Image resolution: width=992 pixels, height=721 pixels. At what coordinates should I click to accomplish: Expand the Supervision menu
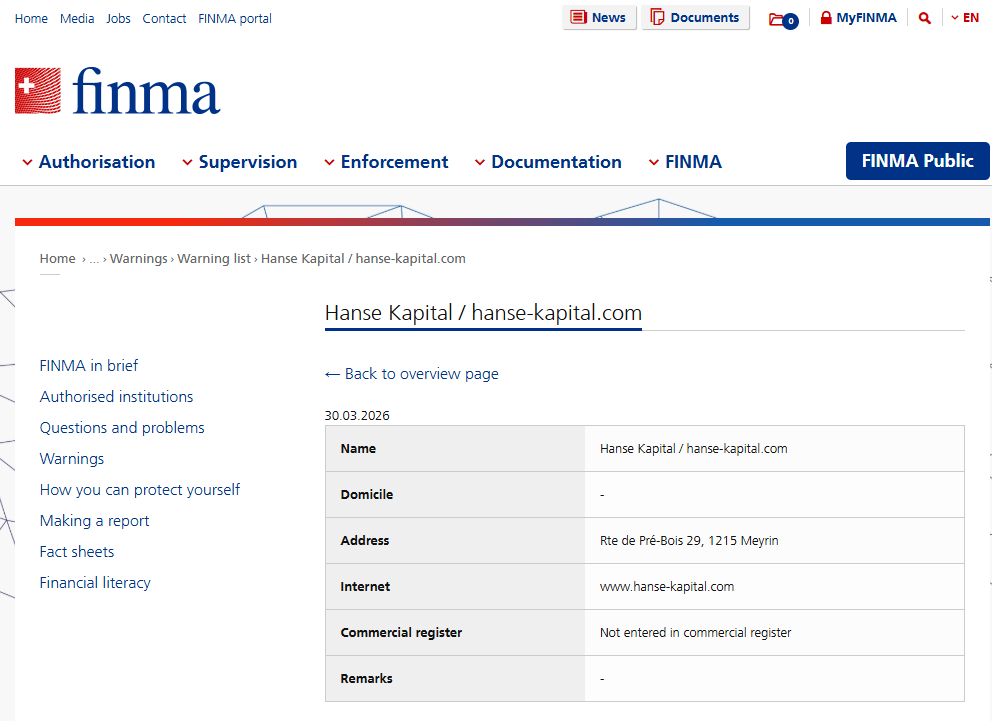tap(240, 162)
